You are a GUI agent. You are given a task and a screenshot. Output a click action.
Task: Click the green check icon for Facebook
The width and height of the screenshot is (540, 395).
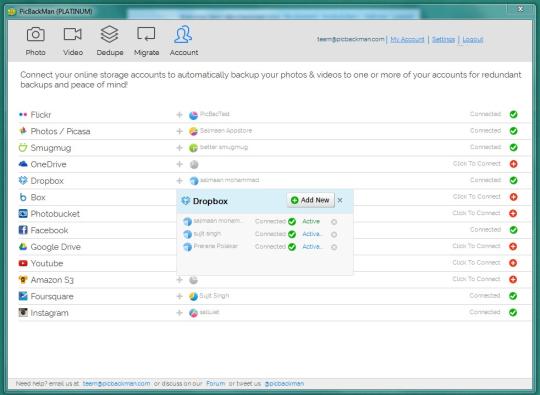[513, 230]
